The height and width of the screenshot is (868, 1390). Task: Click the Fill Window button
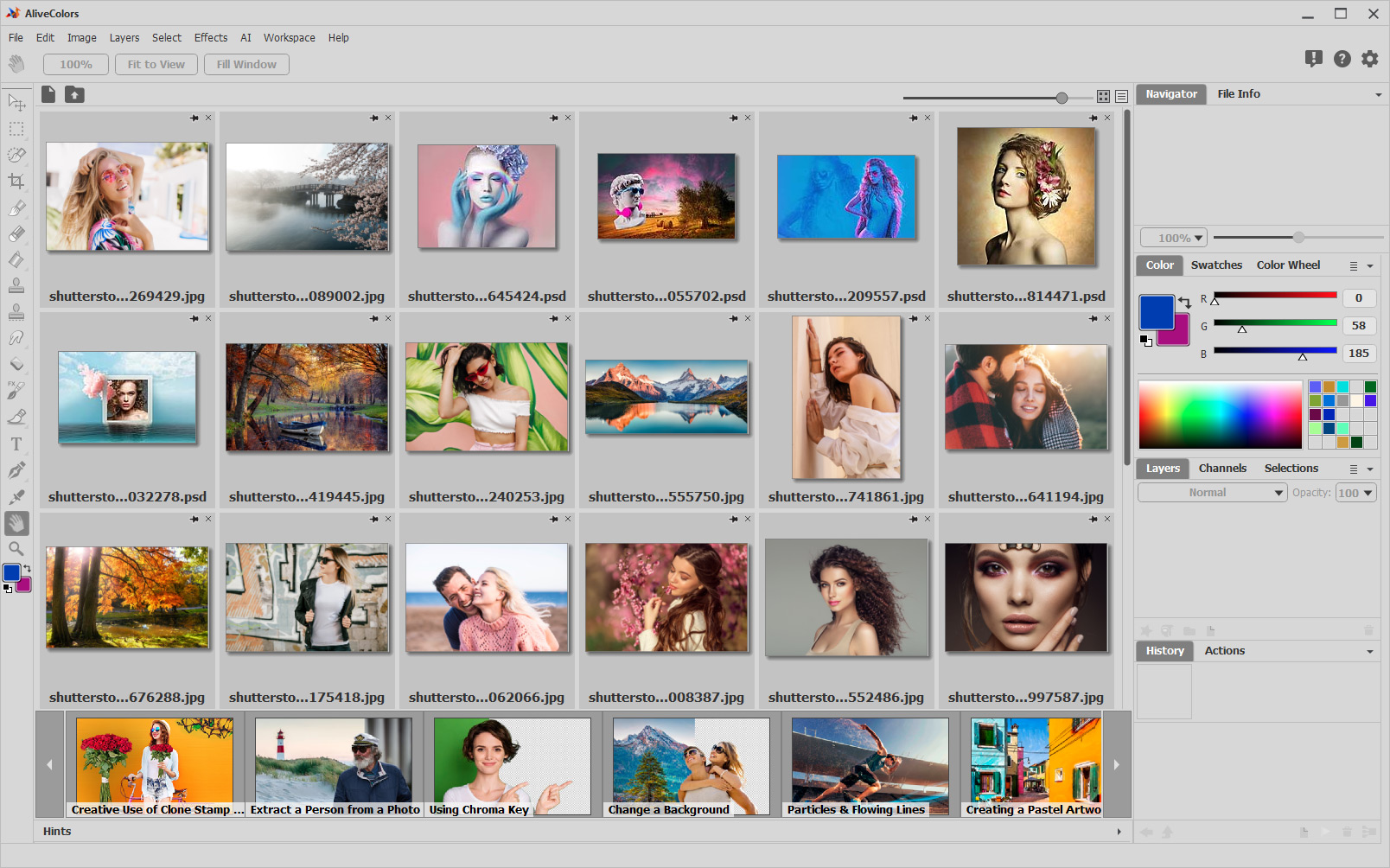coord(246,65)
